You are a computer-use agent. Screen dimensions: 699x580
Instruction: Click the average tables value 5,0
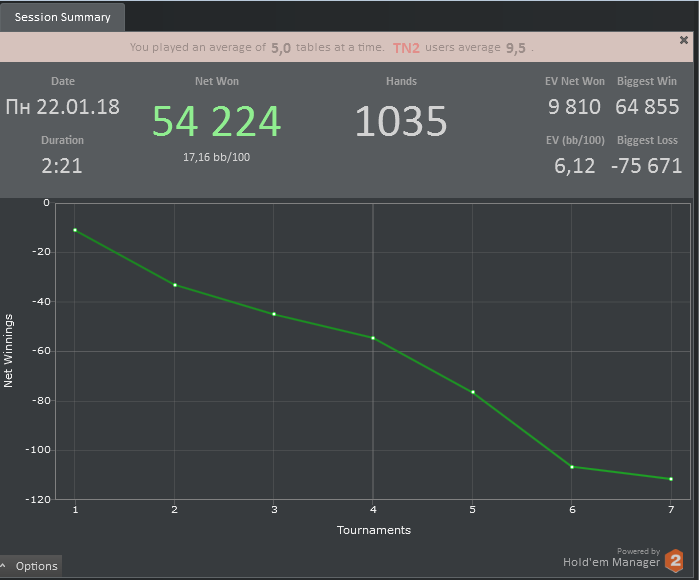(x=281, y=48)
